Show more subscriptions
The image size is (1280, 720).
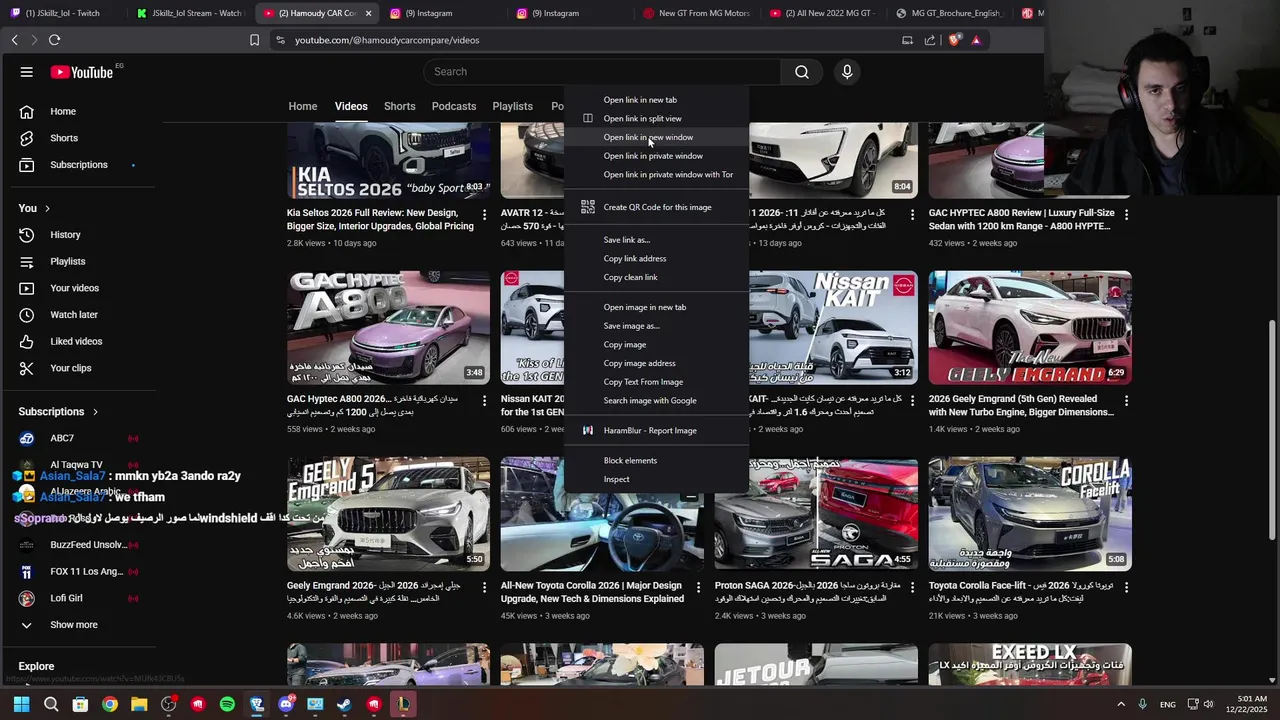73,625
